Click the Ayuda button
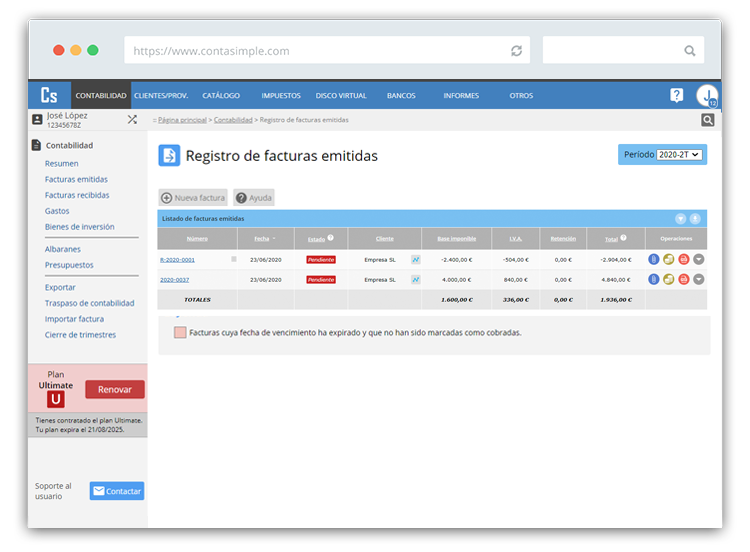The width and height of the screenshot is (750, 552). coord(254,198)
